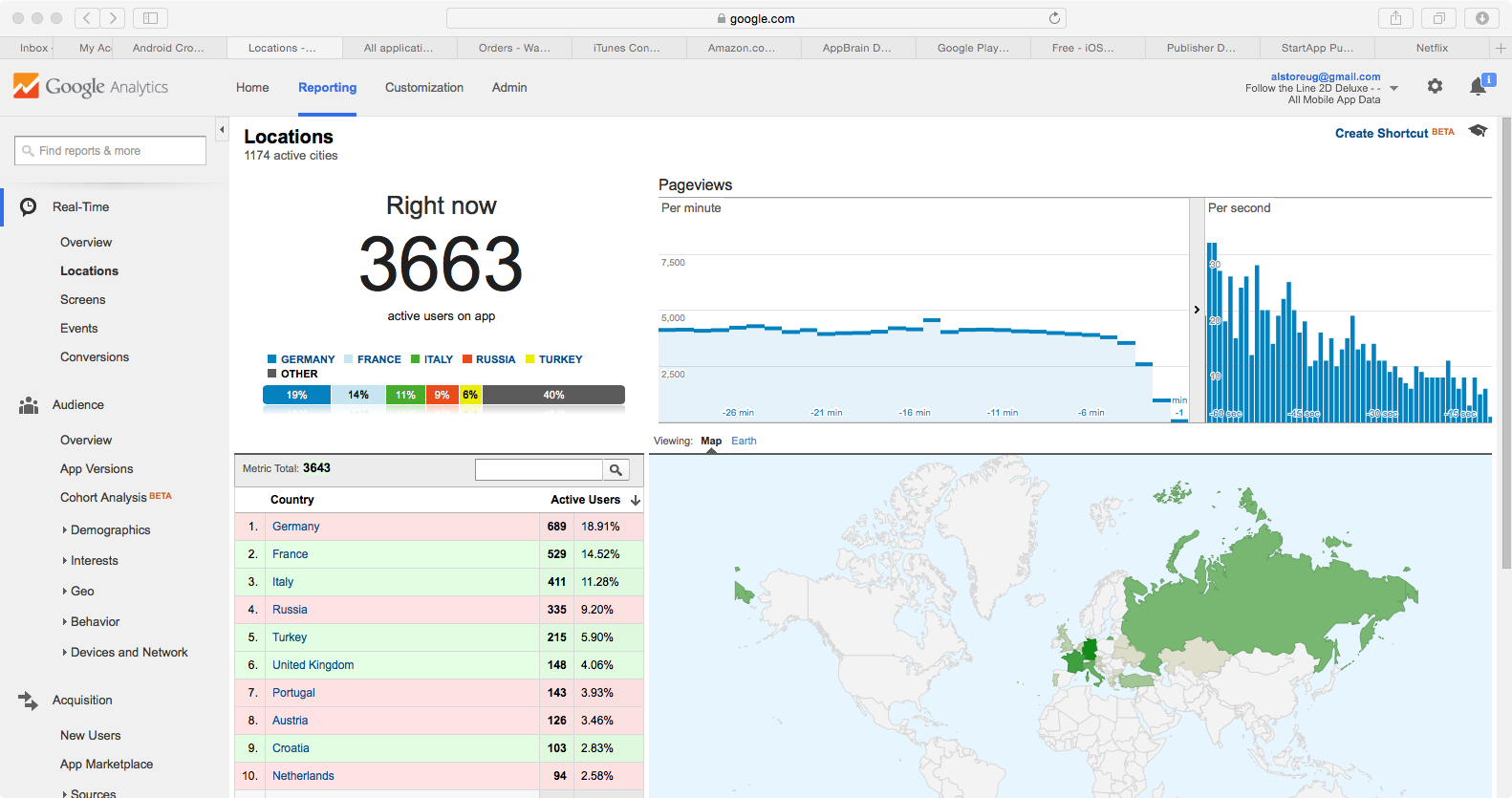Open the account selector dropdown arrow
The image size is (1512, 798).
[1393, 88]
